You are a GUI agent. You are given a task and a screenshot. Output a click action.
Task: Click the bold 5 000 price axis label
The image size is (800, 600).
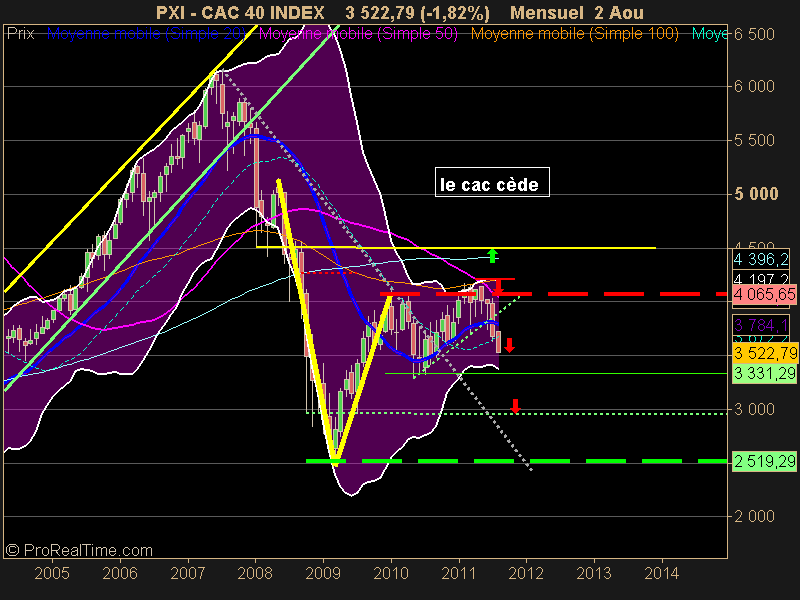[756, 194]
